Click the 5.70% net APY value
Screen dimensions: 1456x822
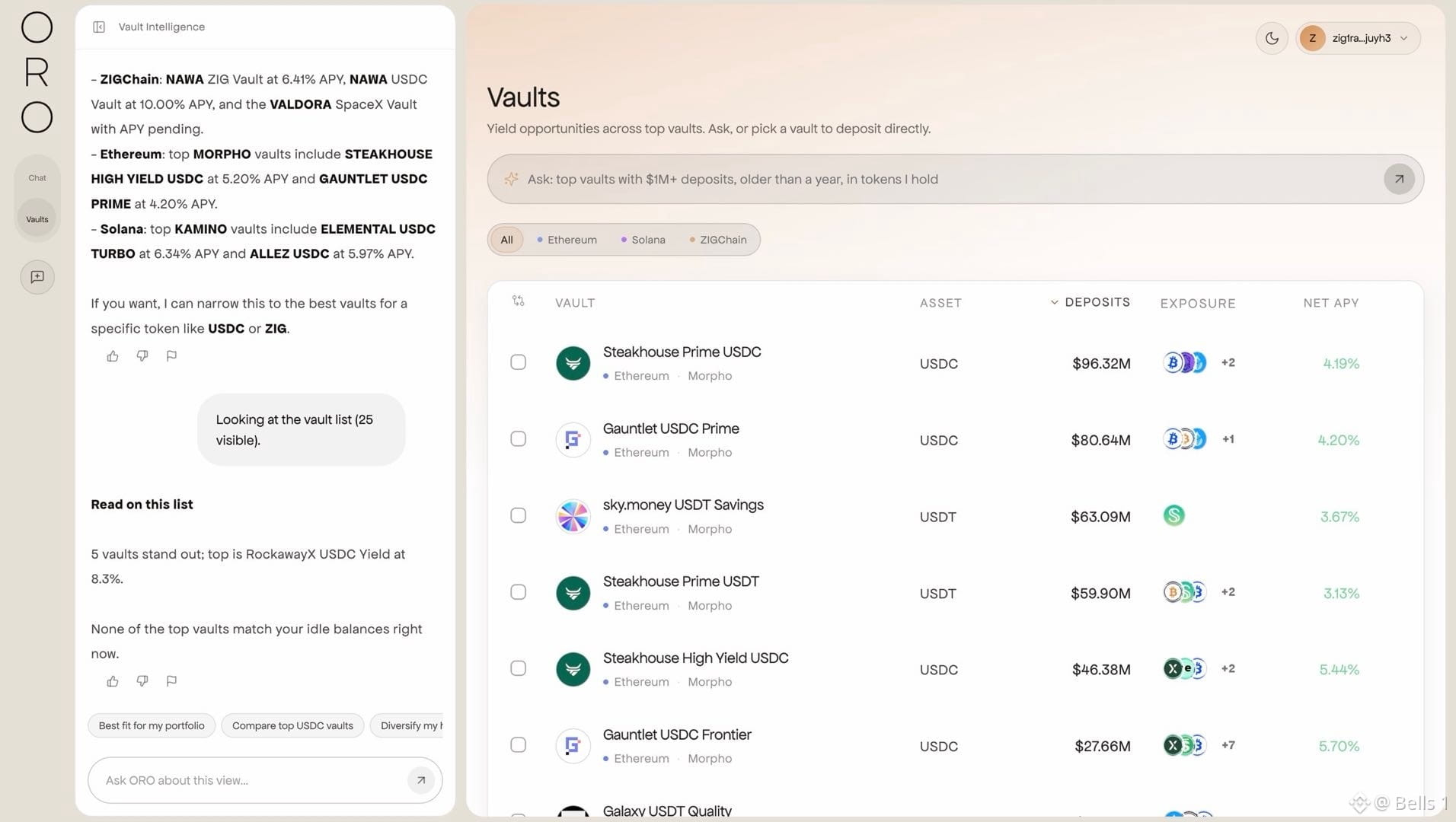[1339, 747]
